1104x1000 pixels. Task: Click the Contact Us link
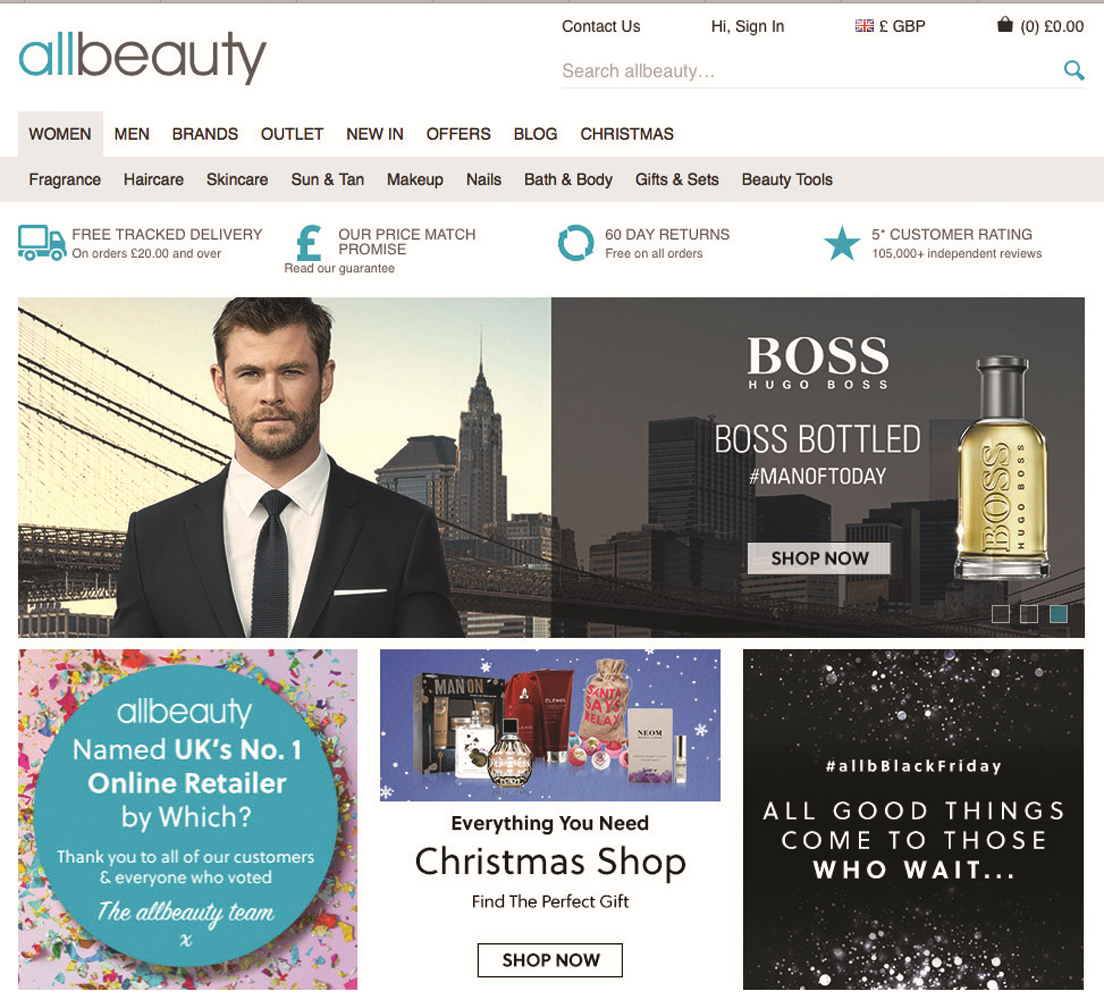(601, 26)
